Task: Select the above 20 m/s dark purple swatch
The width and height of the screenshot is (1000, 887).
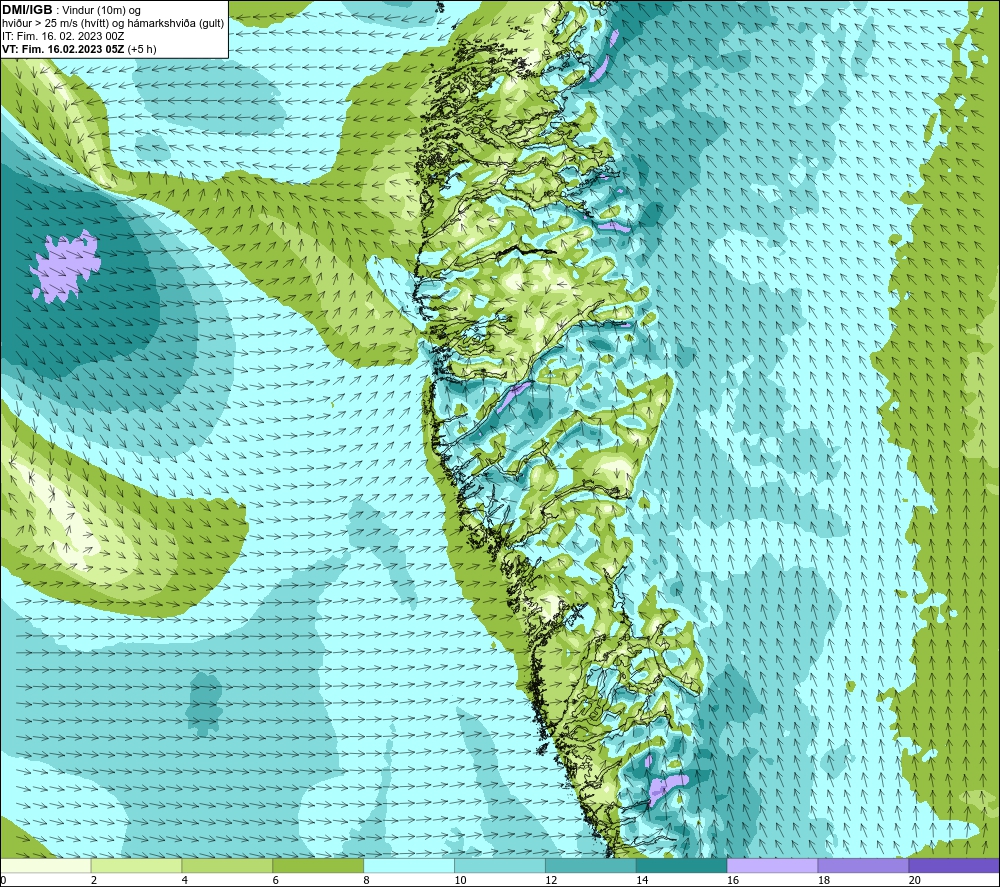Action: pos(954,865)
